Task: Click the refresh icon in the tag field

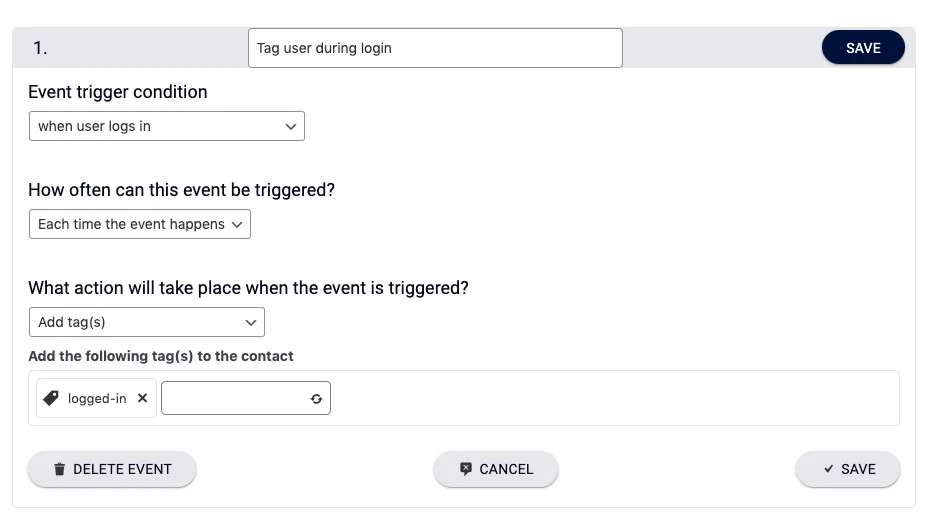Action: [316, 399]
